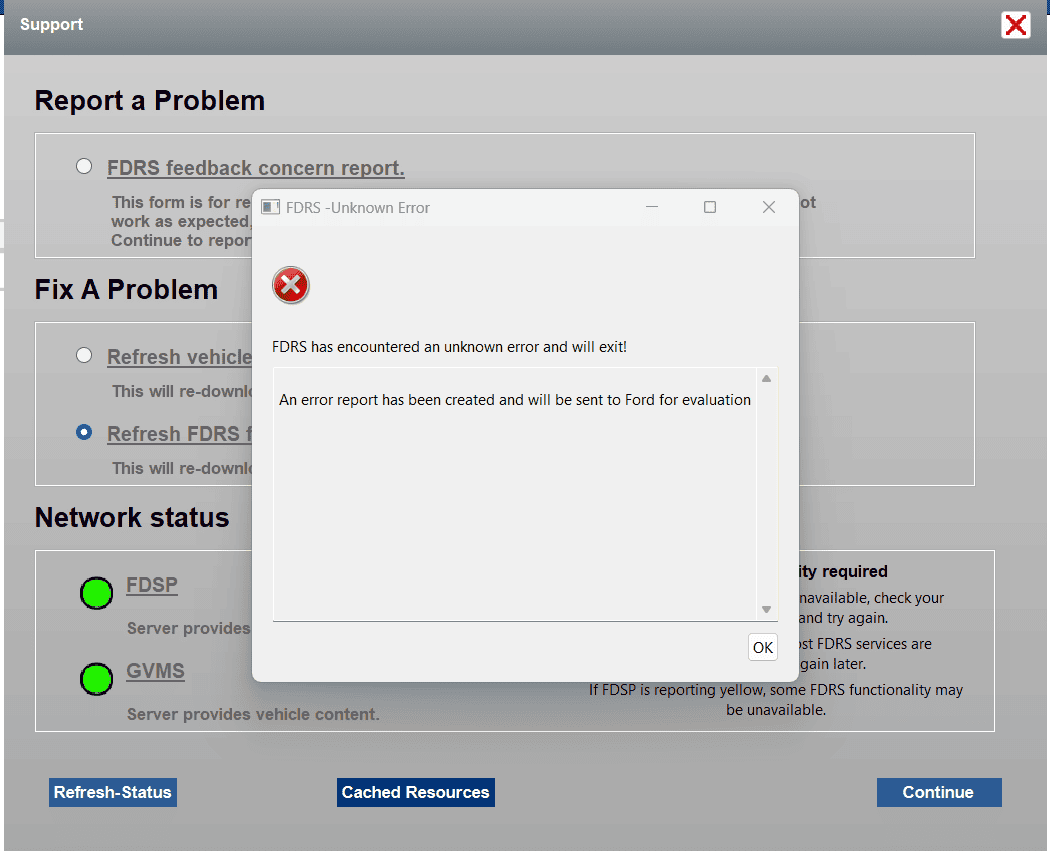Image resolution: width=1050 pixels, height=851 pixels.
Task: Close the FDRS Unknown Error dialog
Action: (x=768, y=207)
